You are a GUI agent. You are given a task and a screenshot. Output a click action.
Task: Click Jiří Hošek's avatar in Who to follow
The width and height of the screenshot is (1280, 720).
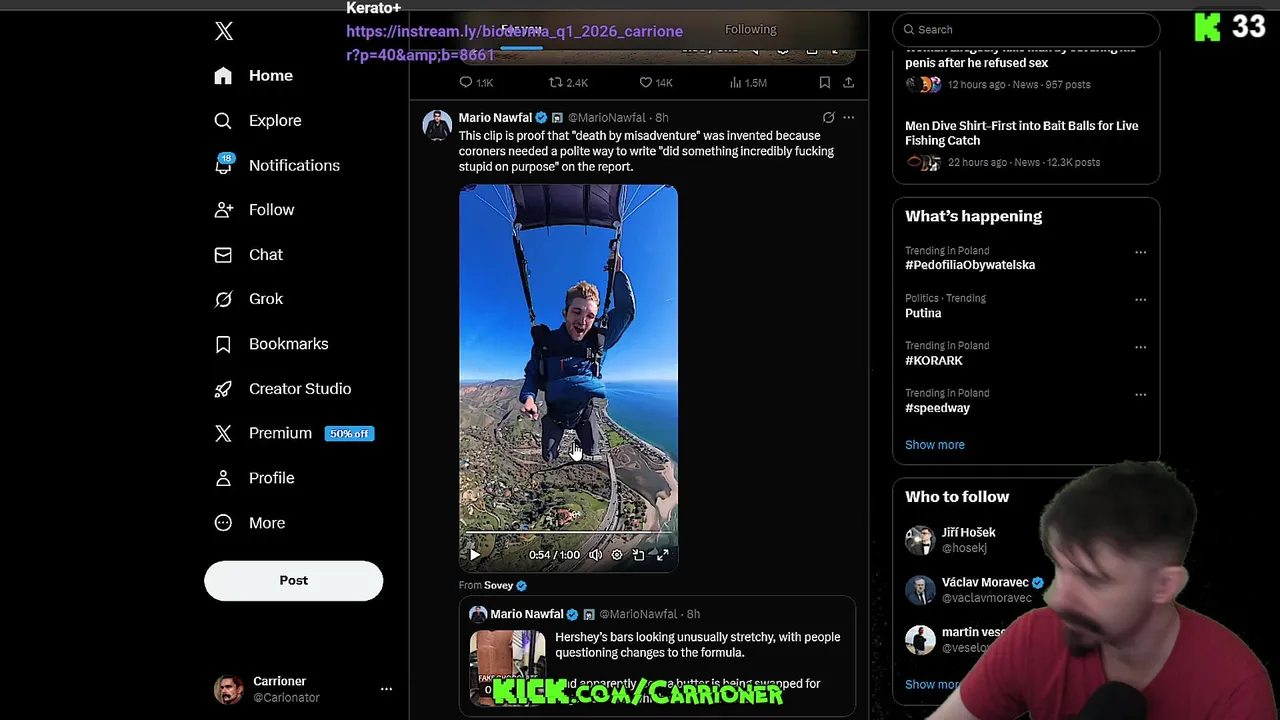(x=920, y=540)
